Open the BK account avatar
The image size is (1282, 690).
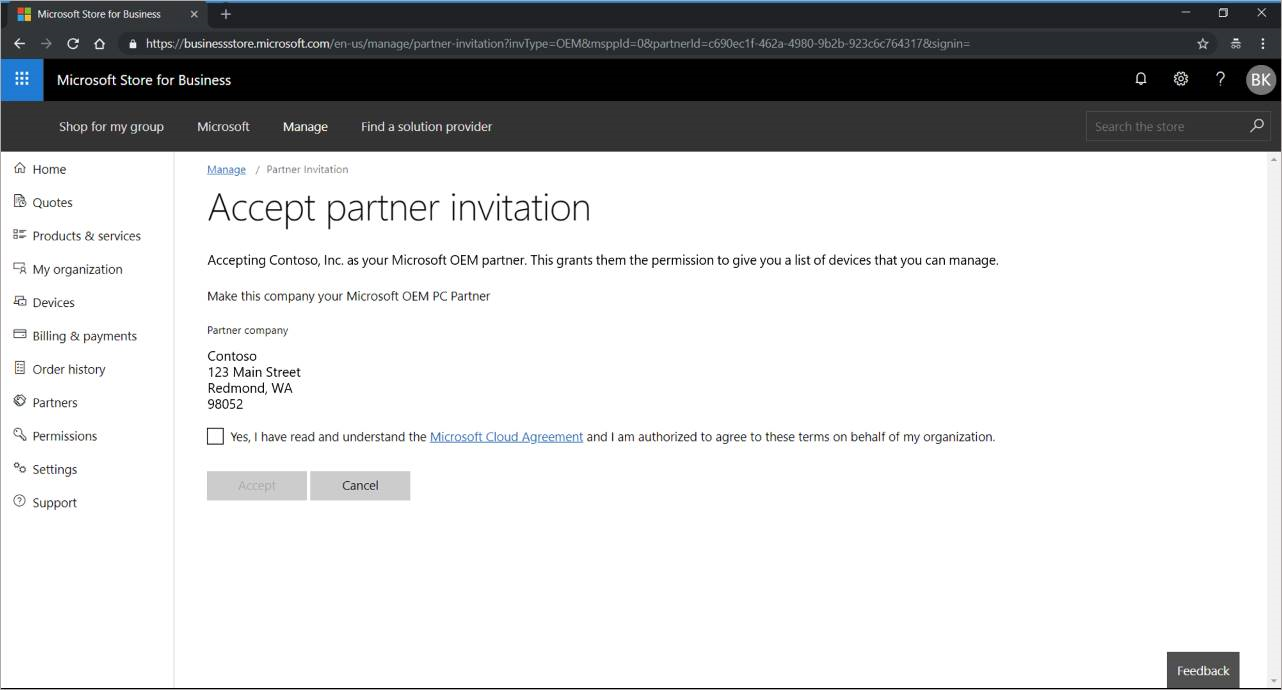1260,80
